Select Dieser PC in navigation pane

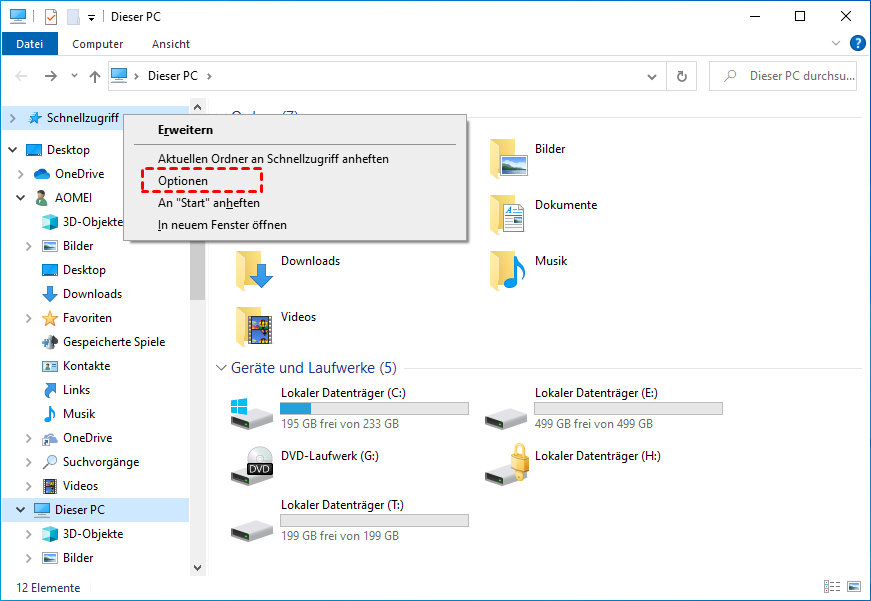pyautogui.click(x=79, y=510)
